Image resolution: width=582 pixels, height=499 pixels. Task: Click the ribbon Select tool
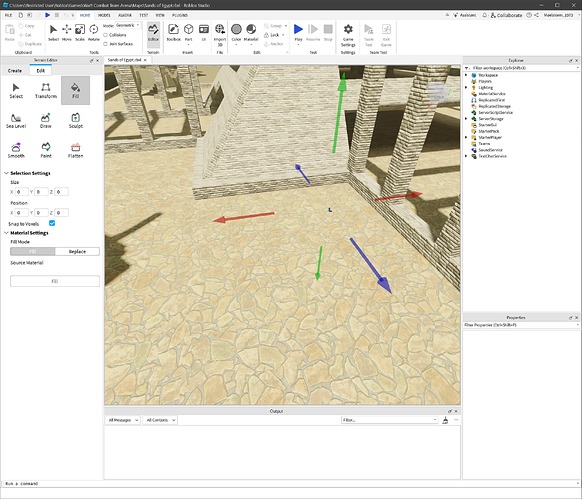53,32
